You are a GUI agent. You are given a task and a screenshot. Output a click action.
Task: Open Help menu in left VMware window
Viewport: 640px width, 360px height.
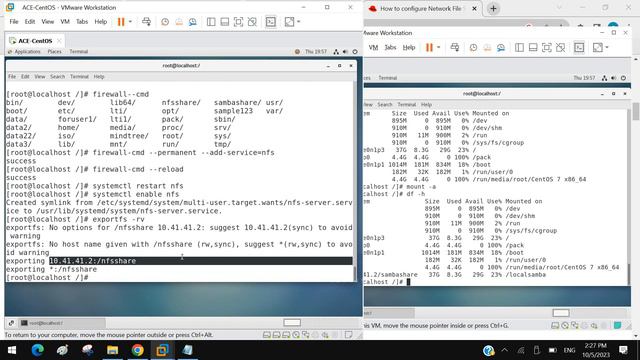pyautogui.click(x=100, y=22)
